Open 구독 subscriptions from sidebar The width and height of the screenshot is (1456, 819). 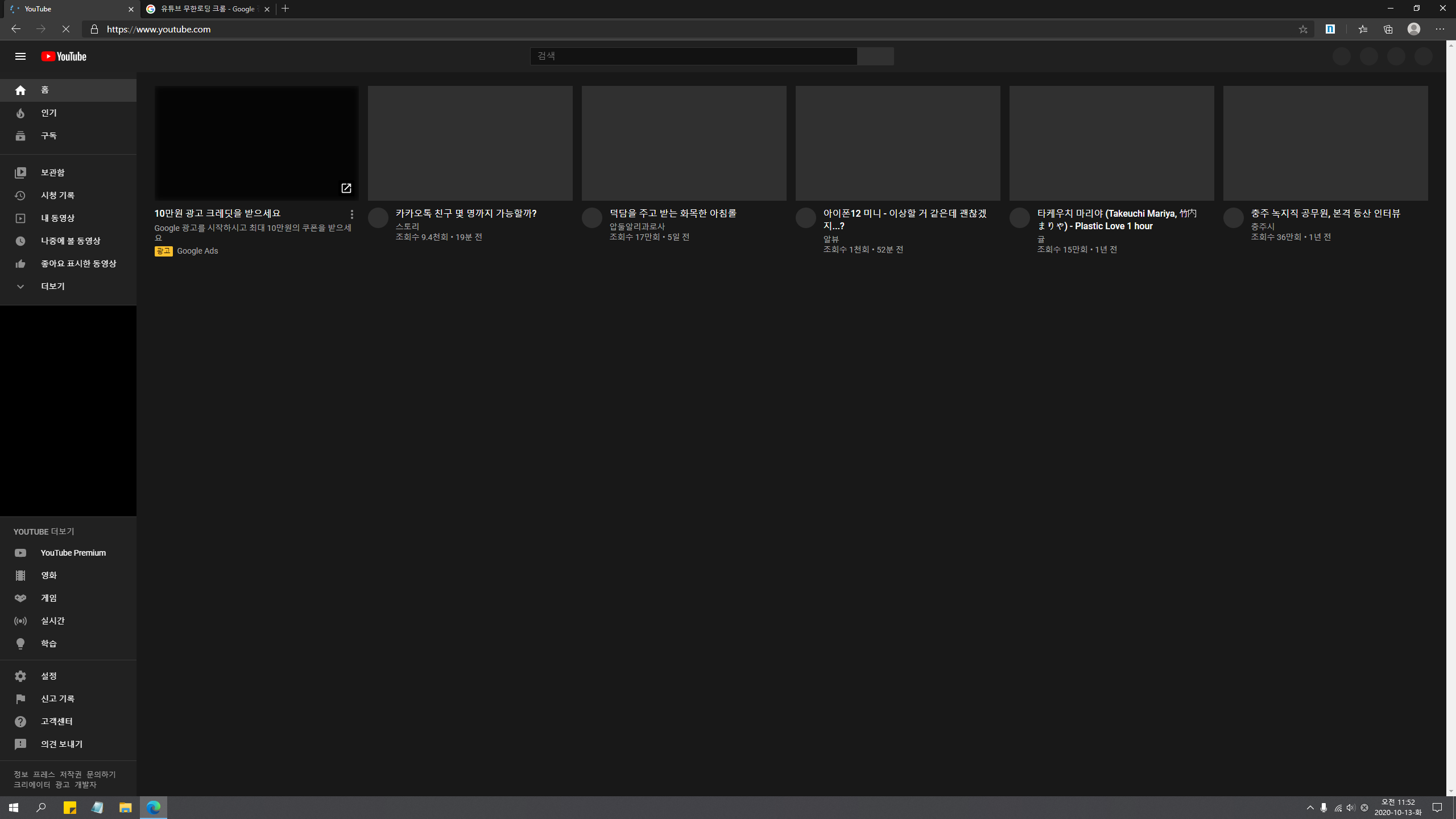(x=48, y=136)
